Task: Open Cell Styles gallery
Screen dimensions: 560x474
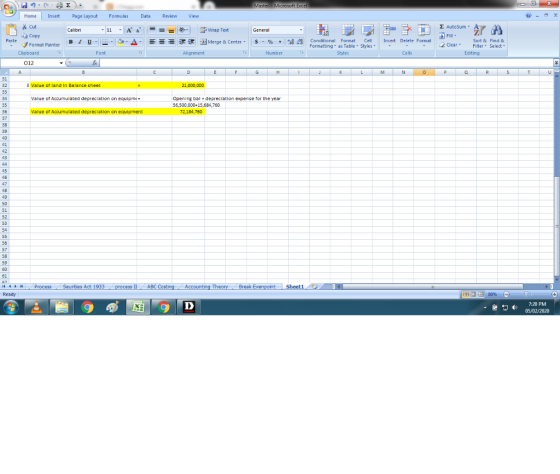Action: click(368, 36)
